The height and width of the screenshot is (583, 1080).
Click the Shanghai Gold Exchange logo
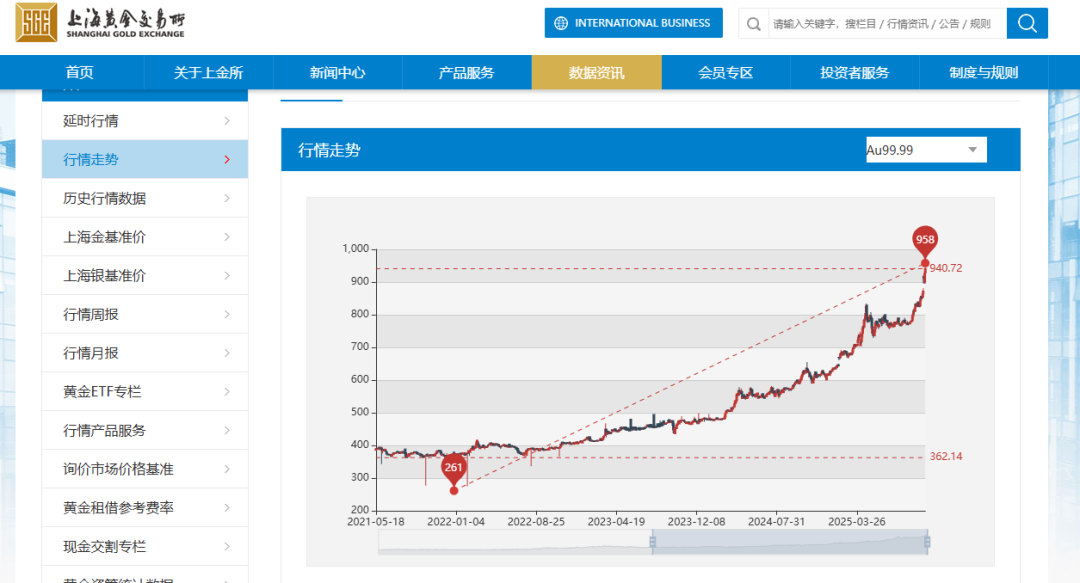(100, 23)
